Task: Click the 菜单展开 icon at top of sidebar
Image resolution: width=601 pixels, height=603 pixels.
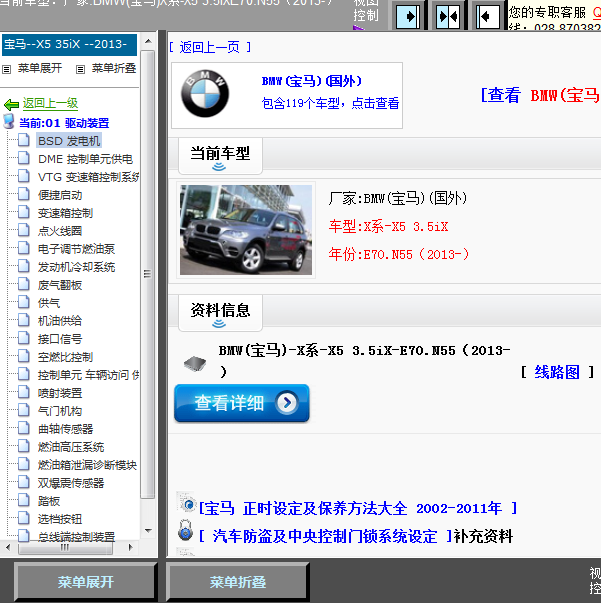Action: click(x=7, y=70)
